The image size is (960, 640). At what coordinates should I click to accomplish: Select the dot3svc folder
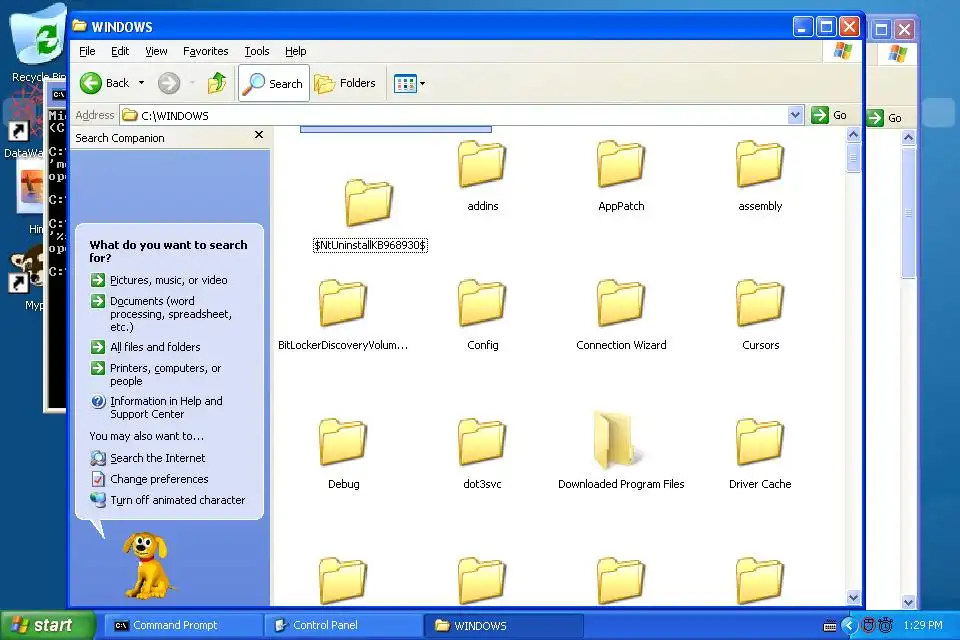pos(482,454)
